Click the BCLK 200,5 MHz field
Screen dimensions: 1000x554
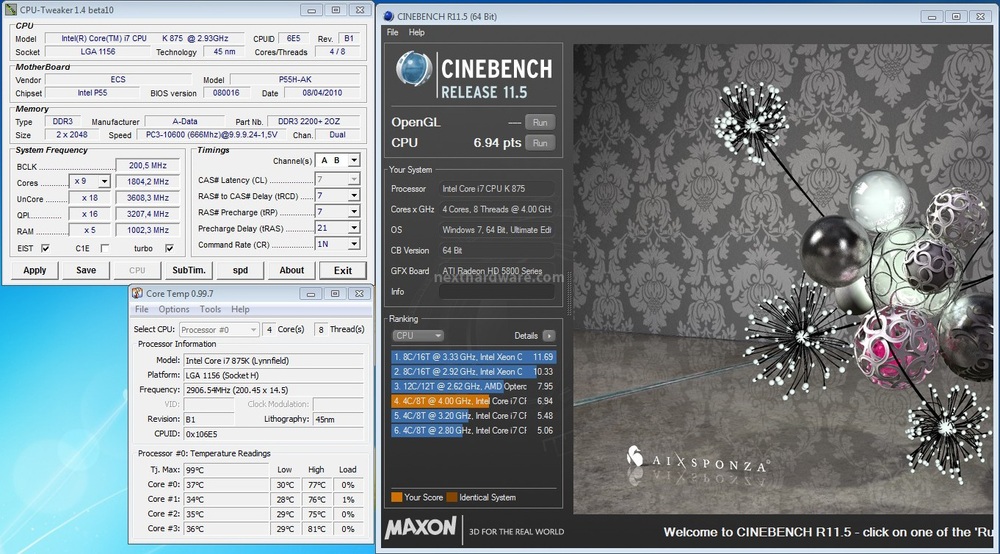pos(147,165)
